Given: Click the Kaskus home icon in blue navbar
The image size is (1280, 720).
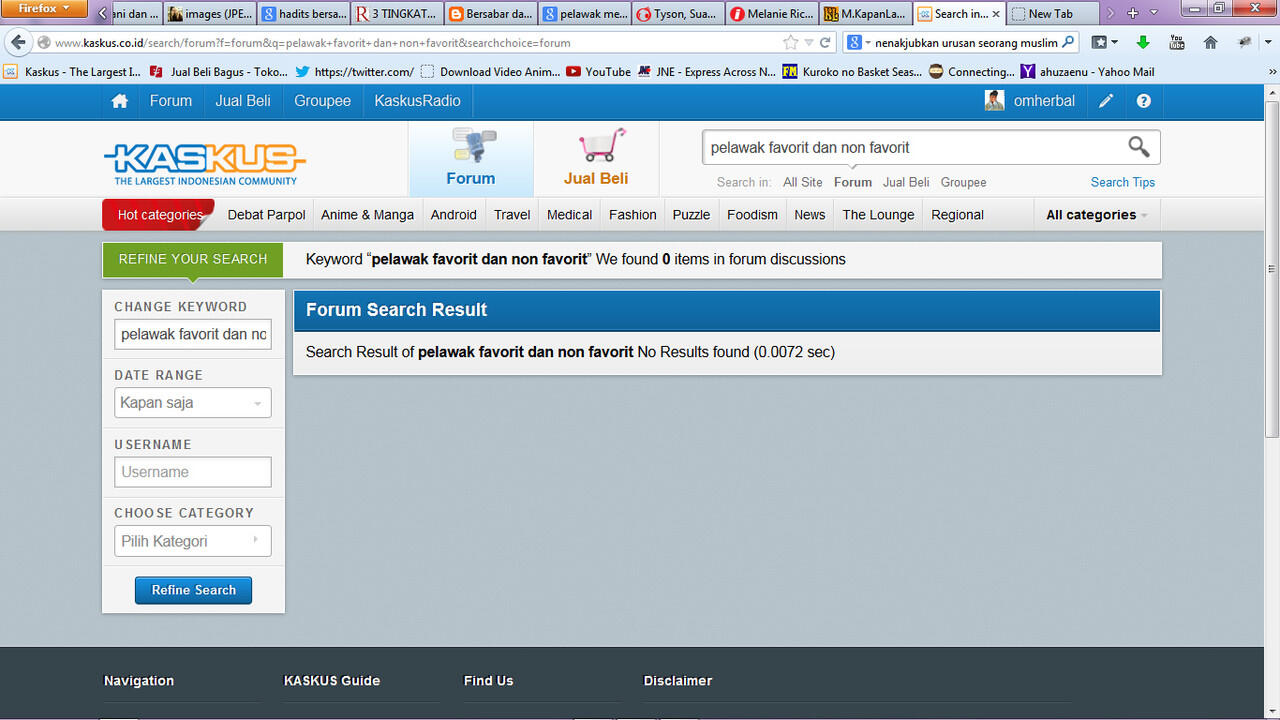Looking at the screenshot, I should click(120, 101).
